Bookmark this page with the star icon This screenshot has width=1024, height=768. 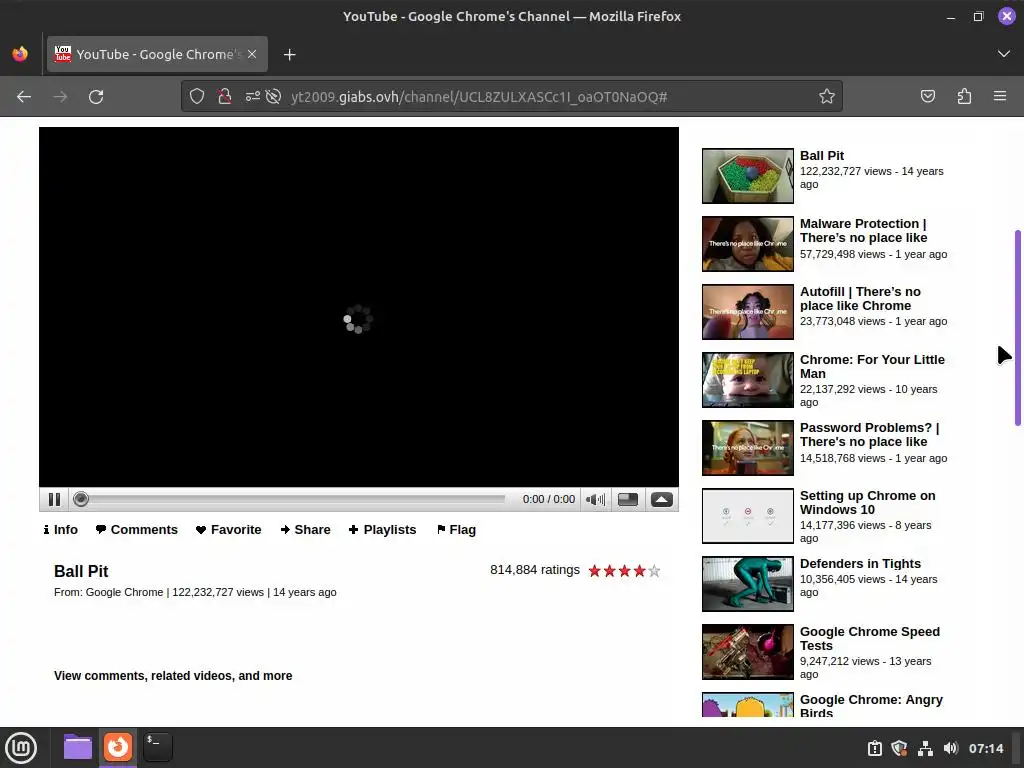827,97
